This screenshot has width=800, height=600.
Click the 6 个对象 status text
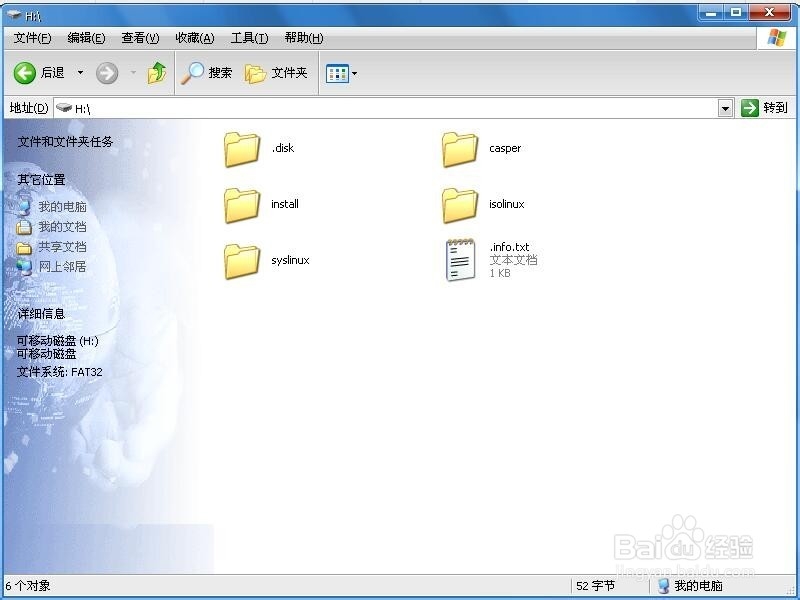click(28, 586)
